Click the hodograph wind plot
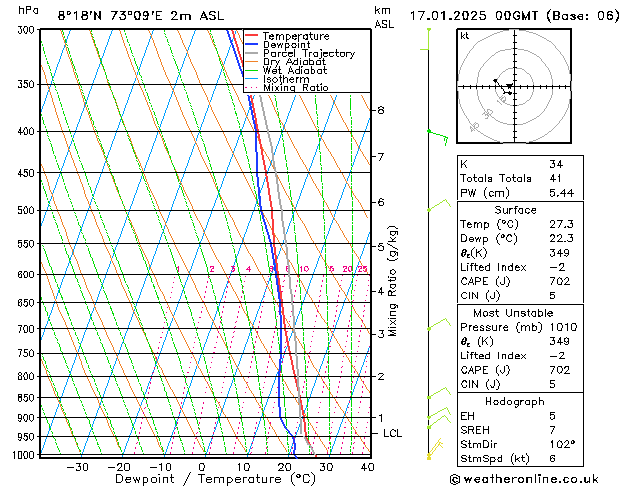Viewport: 629px width, 486px height. 514,86
